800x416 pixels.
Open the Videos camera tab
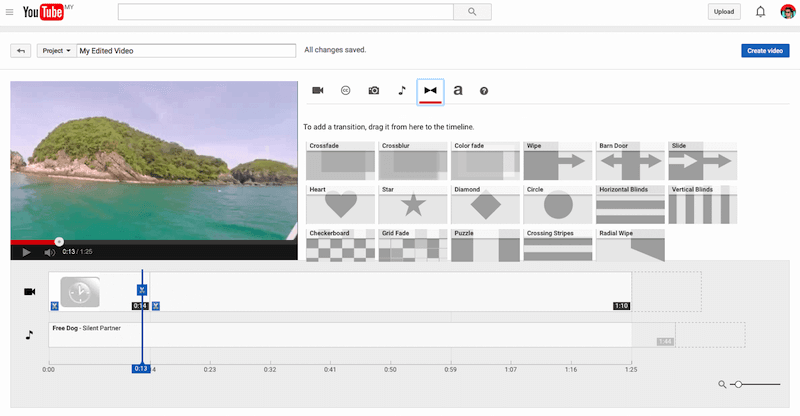click(x=318, y=90)
